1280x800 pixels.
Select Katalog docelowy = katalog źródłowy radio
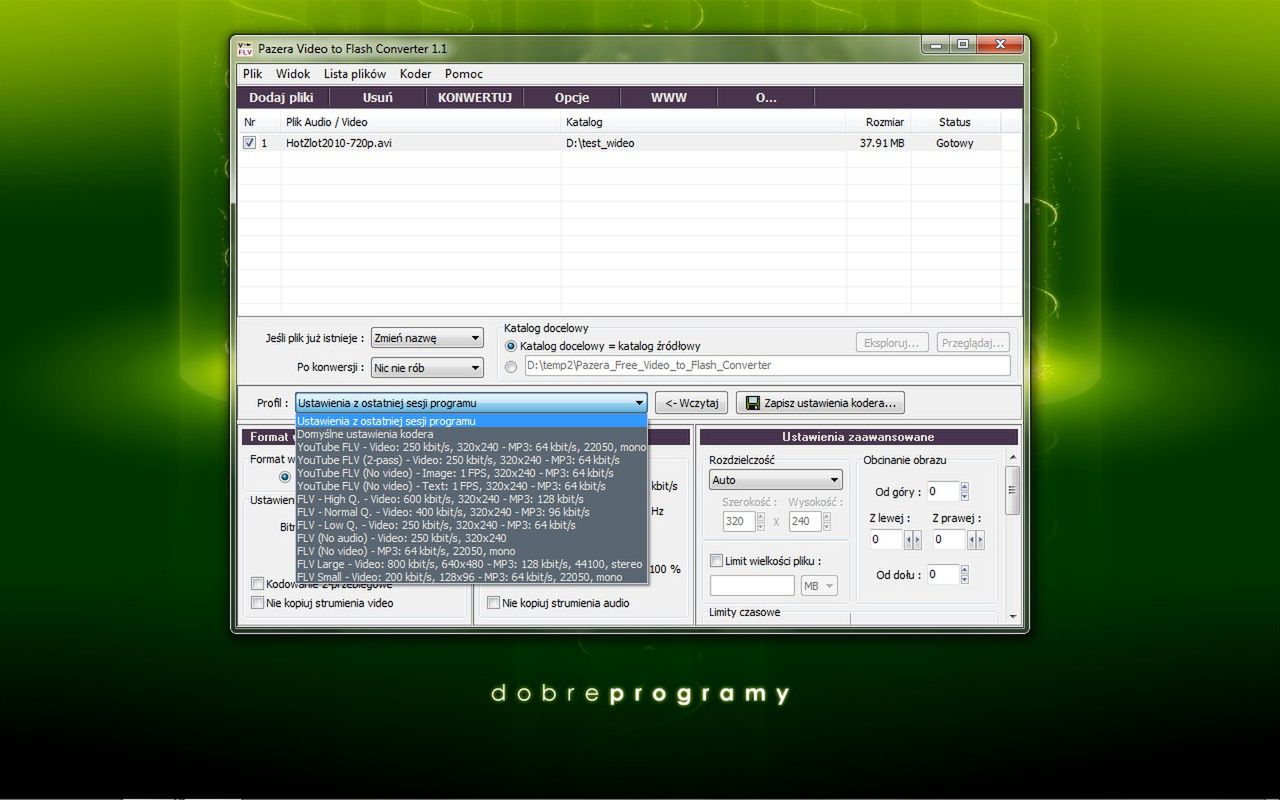(511, 346)
